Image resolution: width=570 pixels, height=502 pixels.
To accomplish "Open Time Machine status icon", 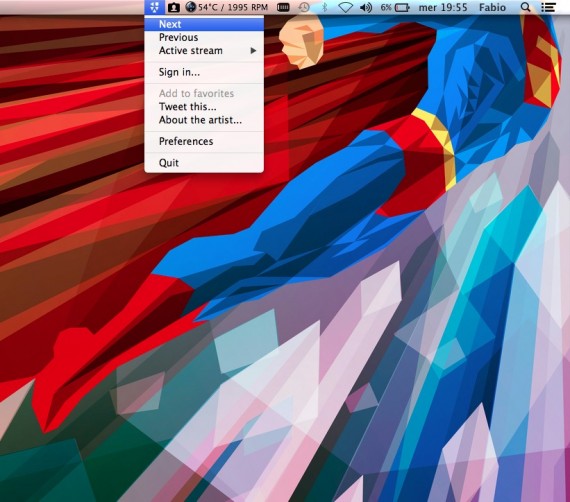I will [x=304, y=7].
